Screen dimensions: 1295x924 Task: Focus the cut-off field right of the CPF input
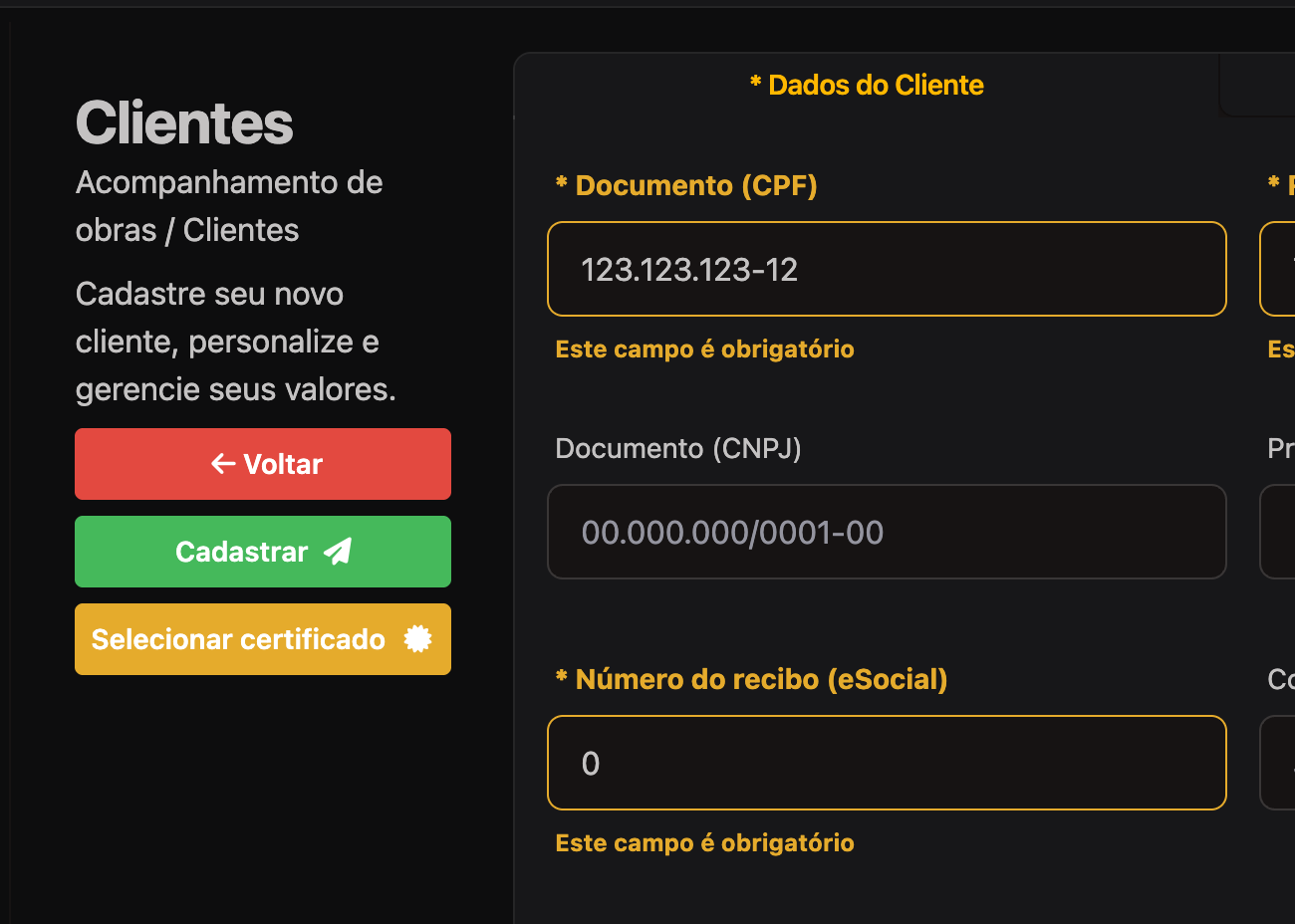pos(1279,269)
